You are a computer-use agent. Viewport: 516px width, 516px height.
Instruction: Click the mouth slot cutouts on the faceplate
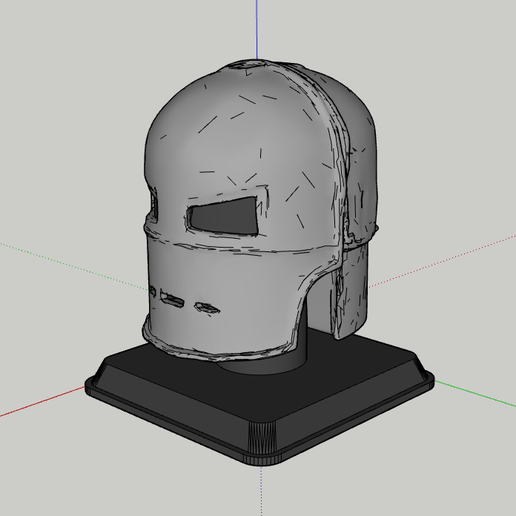(185, 301)
